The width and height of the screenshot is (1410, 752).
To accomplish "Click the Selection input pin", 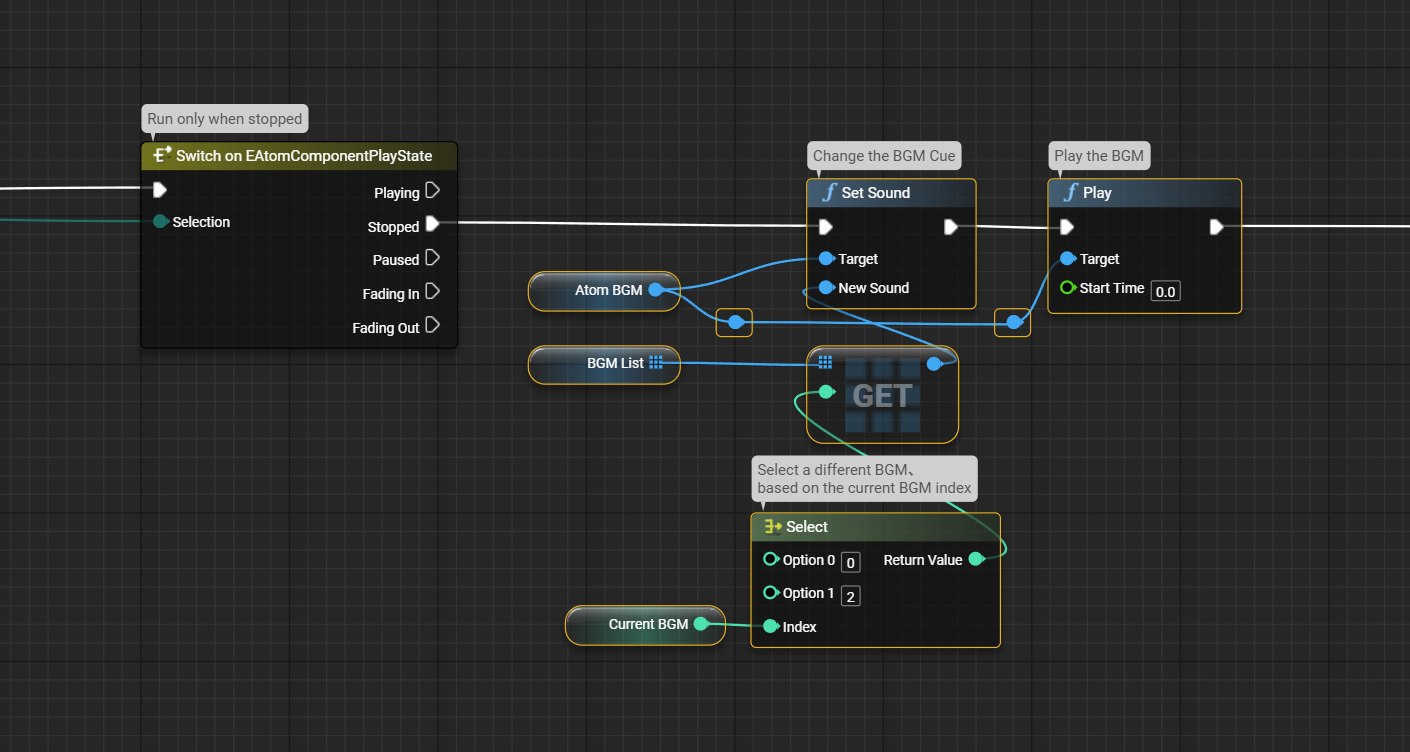I will [x=160, y=222].
